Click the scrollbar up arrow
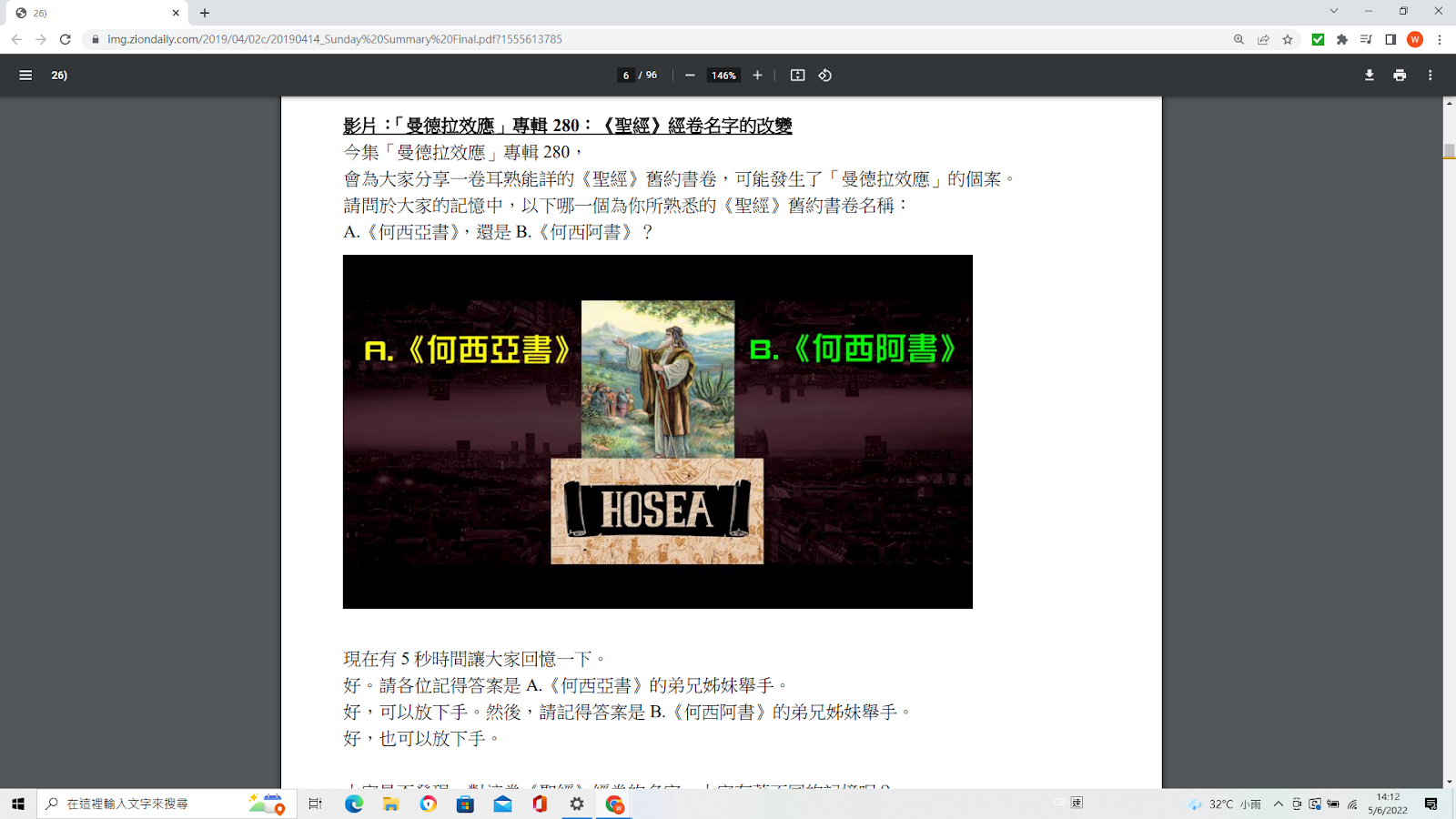The height and width of the screenshot is (819, 1456). click(x=1449, y=104)
